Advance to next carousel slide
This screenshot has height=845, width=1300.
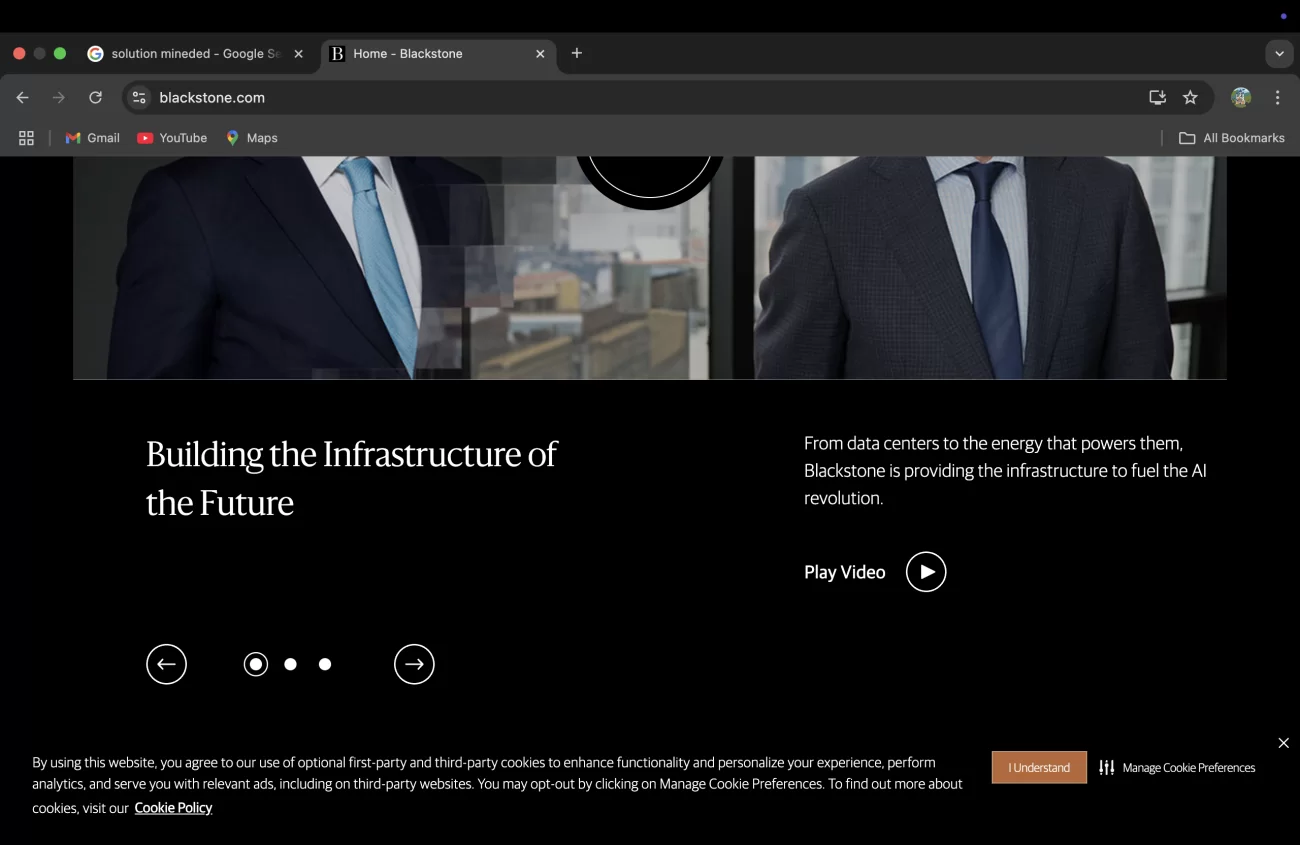(414, 664)
